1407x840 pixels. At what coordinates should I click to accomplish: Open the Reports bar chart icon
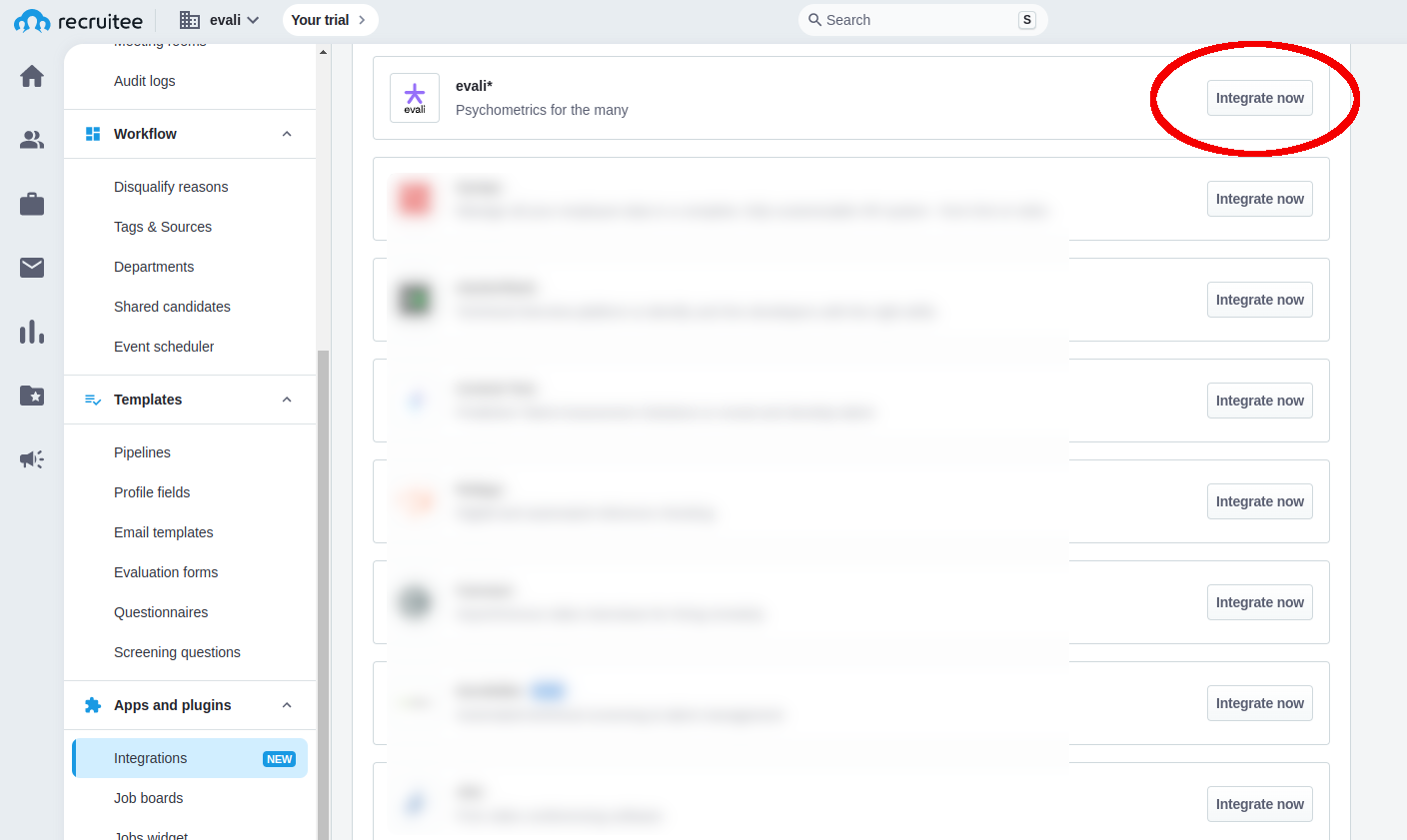[x=32, y=332]
